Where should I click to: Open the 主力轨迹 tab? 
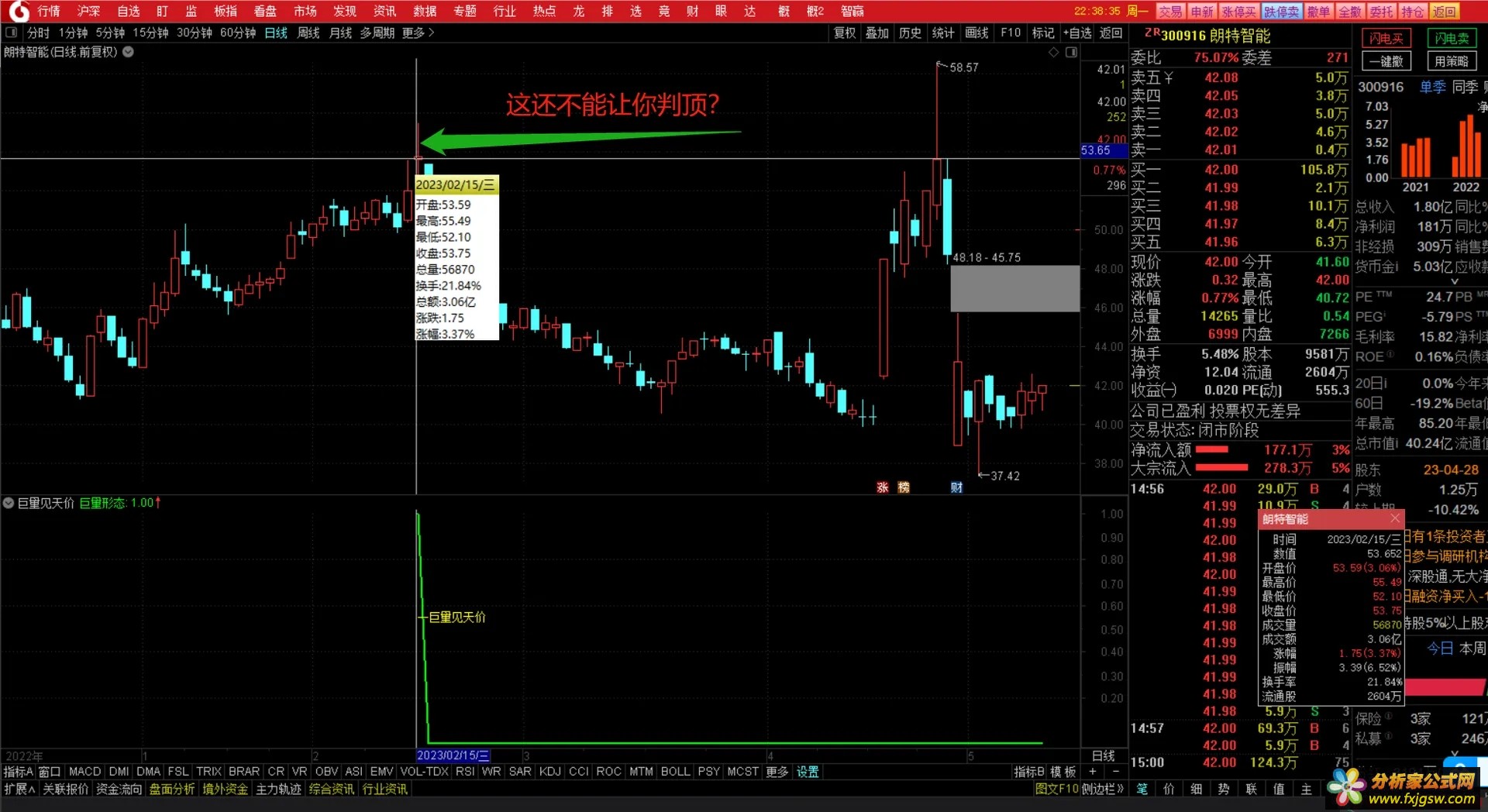coord(278,789)
